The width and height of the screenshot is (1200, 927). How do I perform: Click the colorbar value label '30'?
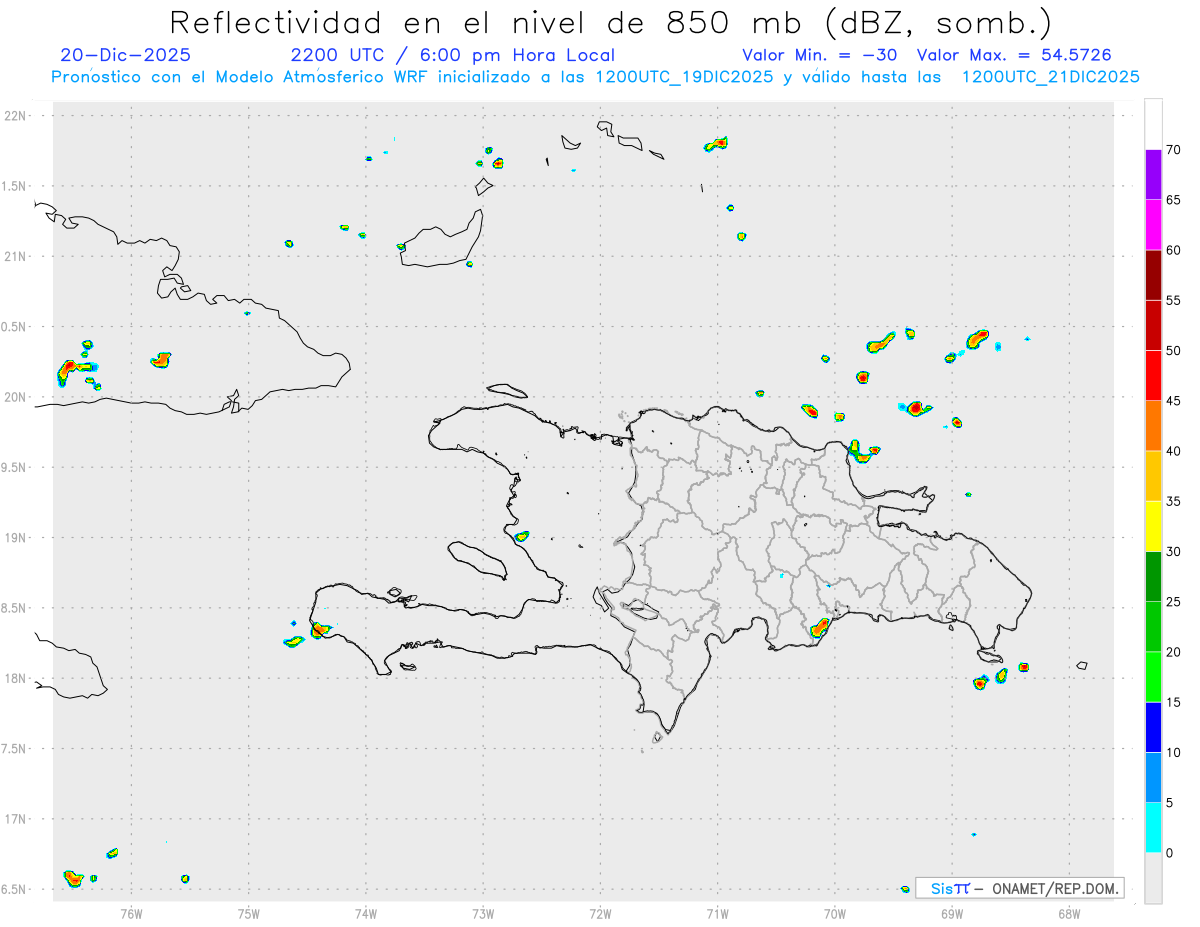1172,551
